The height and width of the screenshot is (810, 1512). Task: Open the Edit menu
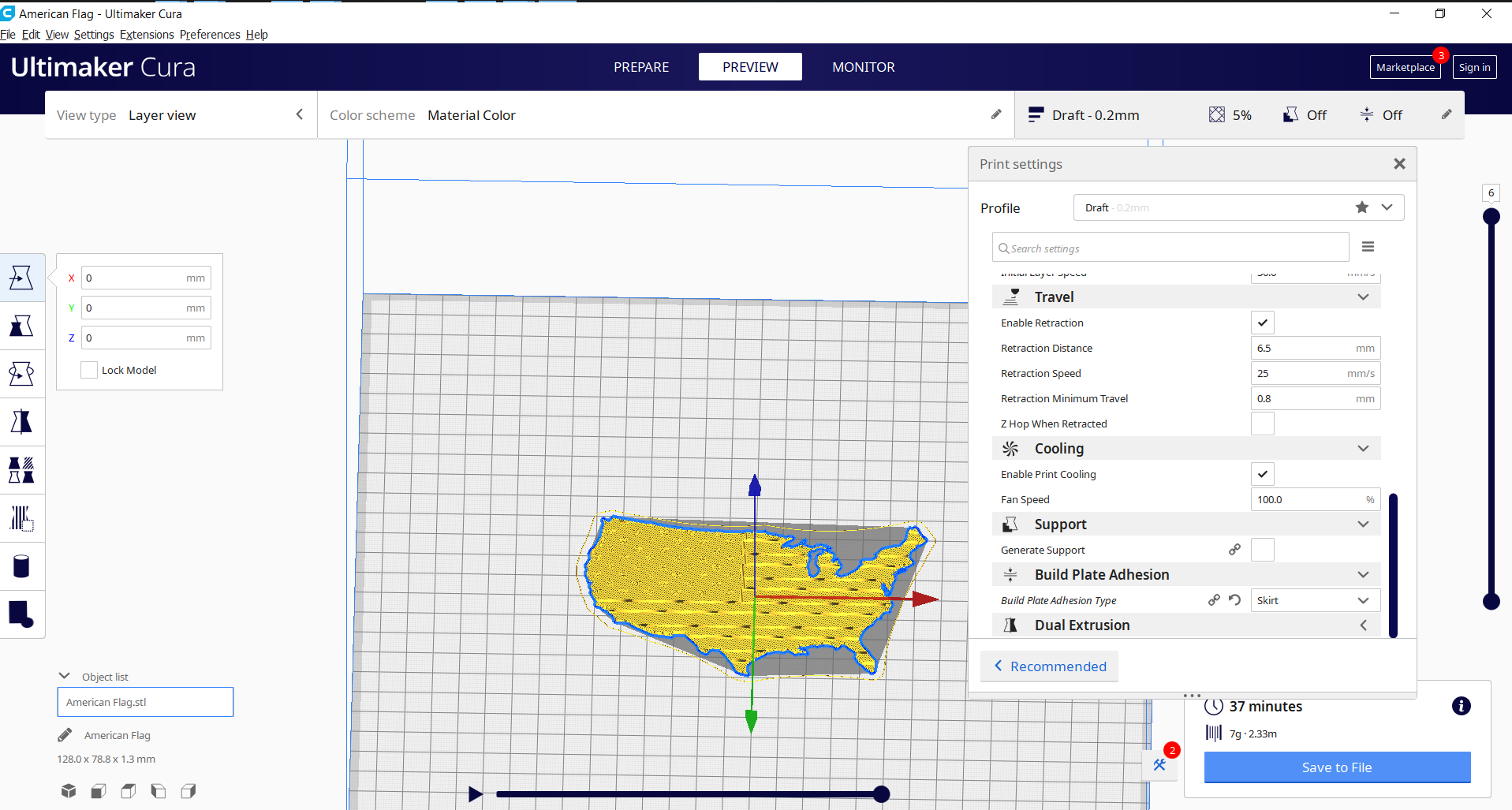(31, 35)
